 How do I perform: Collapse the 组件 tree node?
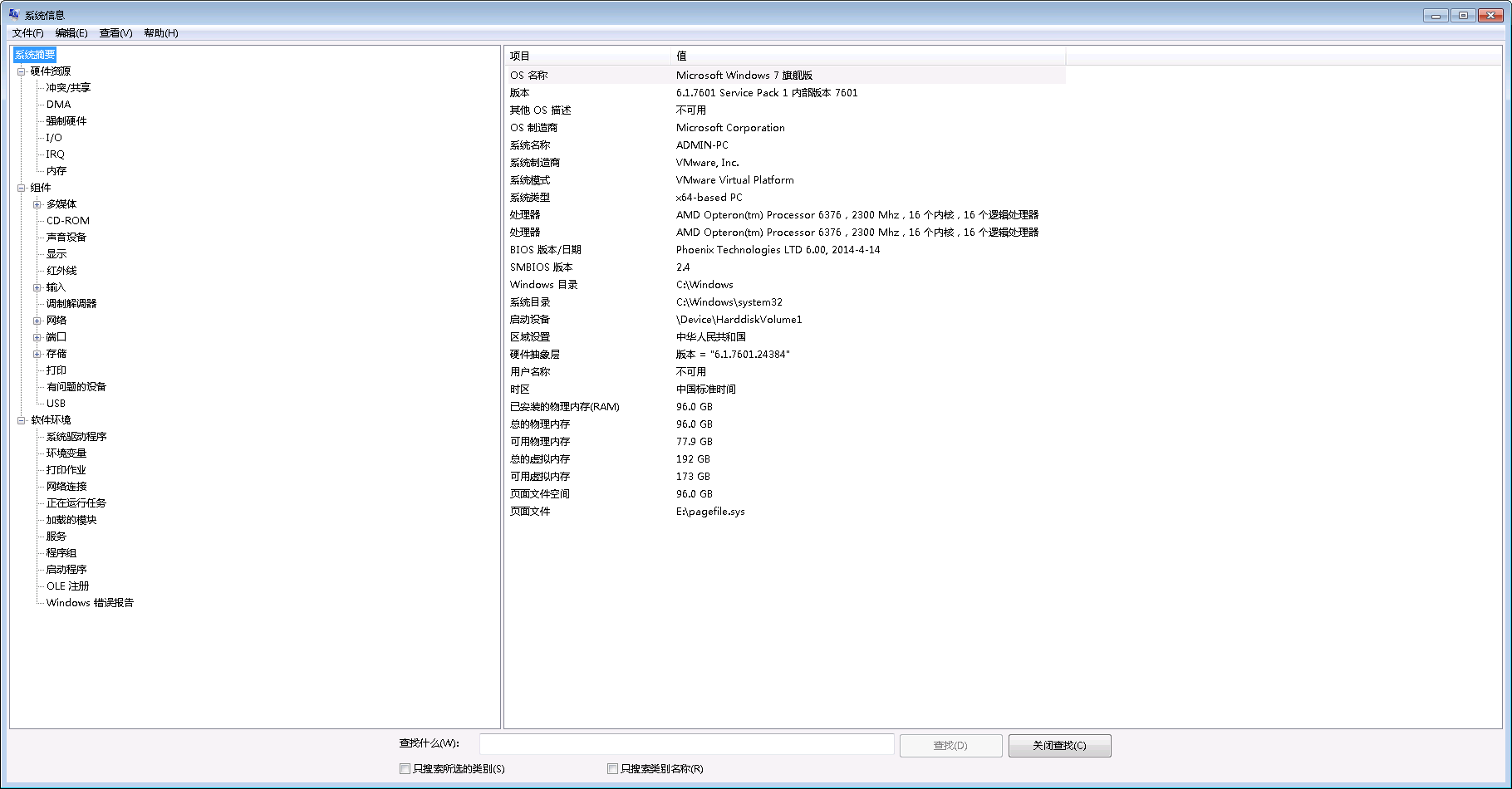(22, 188)
